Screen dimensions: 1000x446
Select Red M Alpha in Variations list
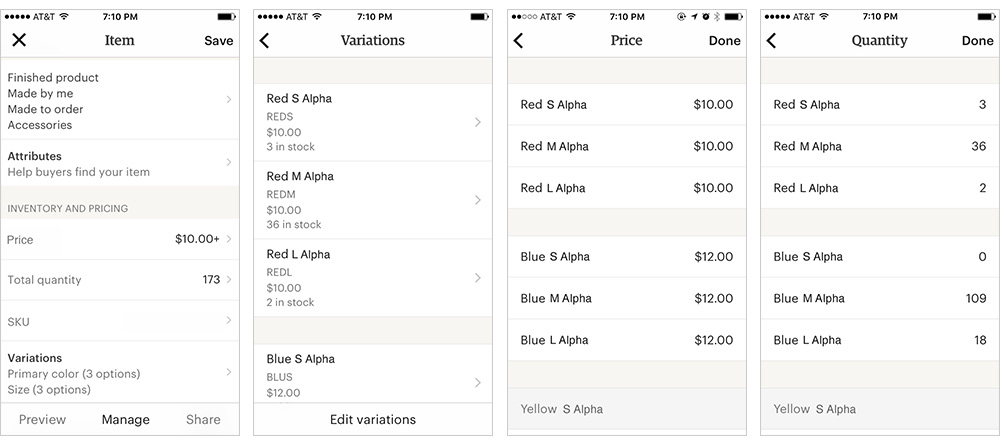pos(300,177)
